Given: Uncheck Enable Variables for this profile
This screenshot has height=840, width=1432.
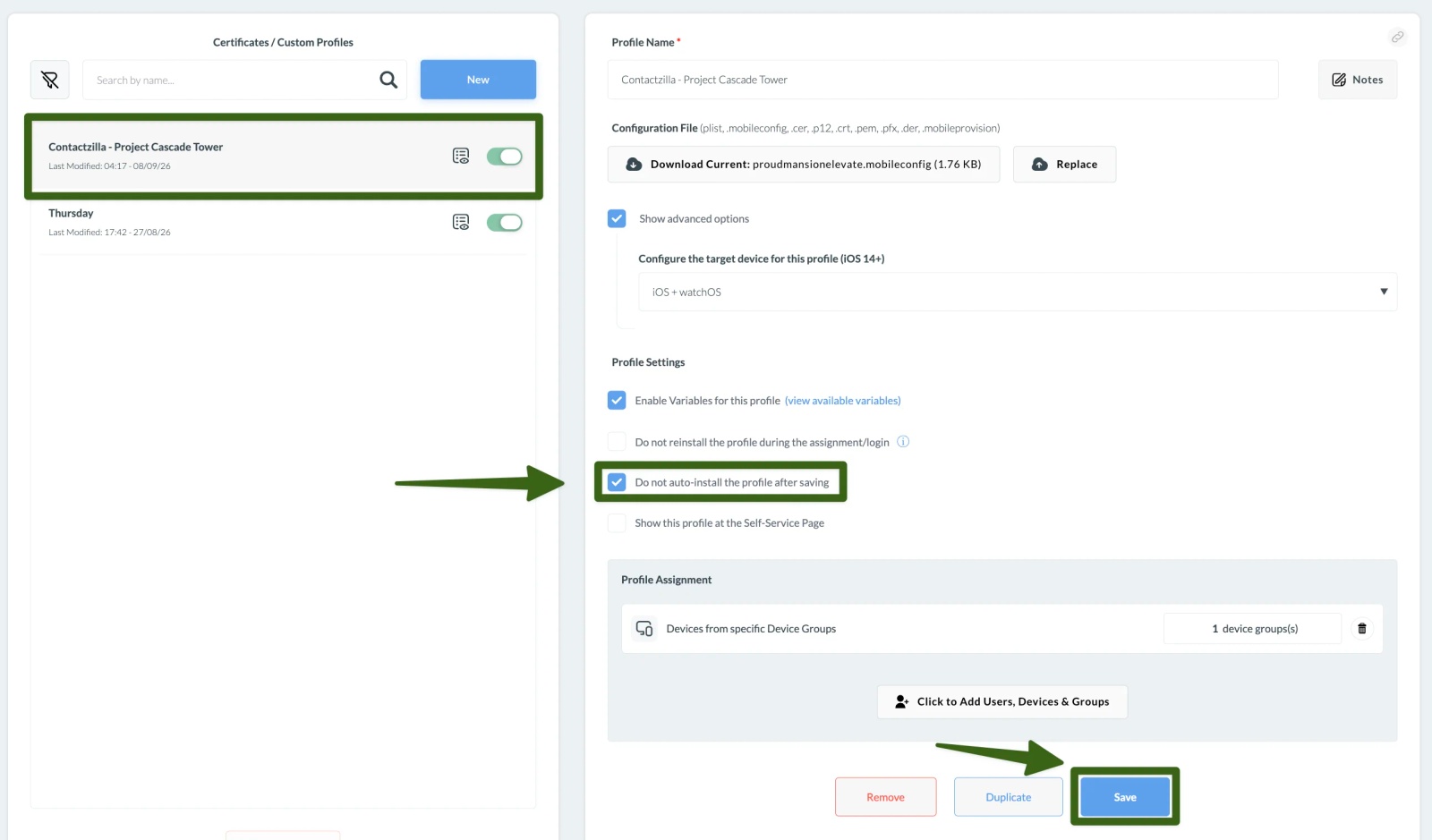Looking at the screenshot, I should click(x=617, y=400).
